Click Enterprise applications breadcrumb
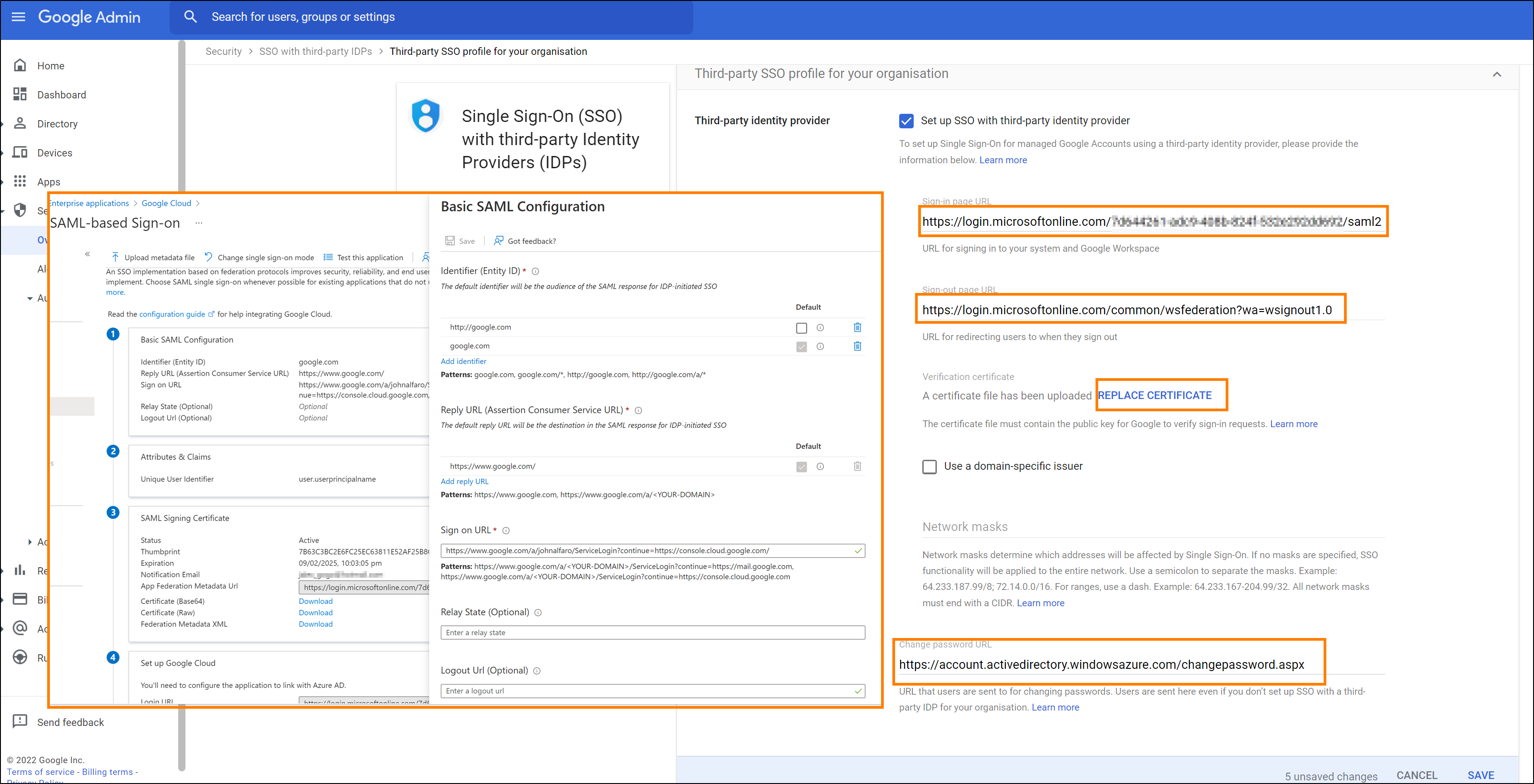1534x784 pixels. coord(89,204)
